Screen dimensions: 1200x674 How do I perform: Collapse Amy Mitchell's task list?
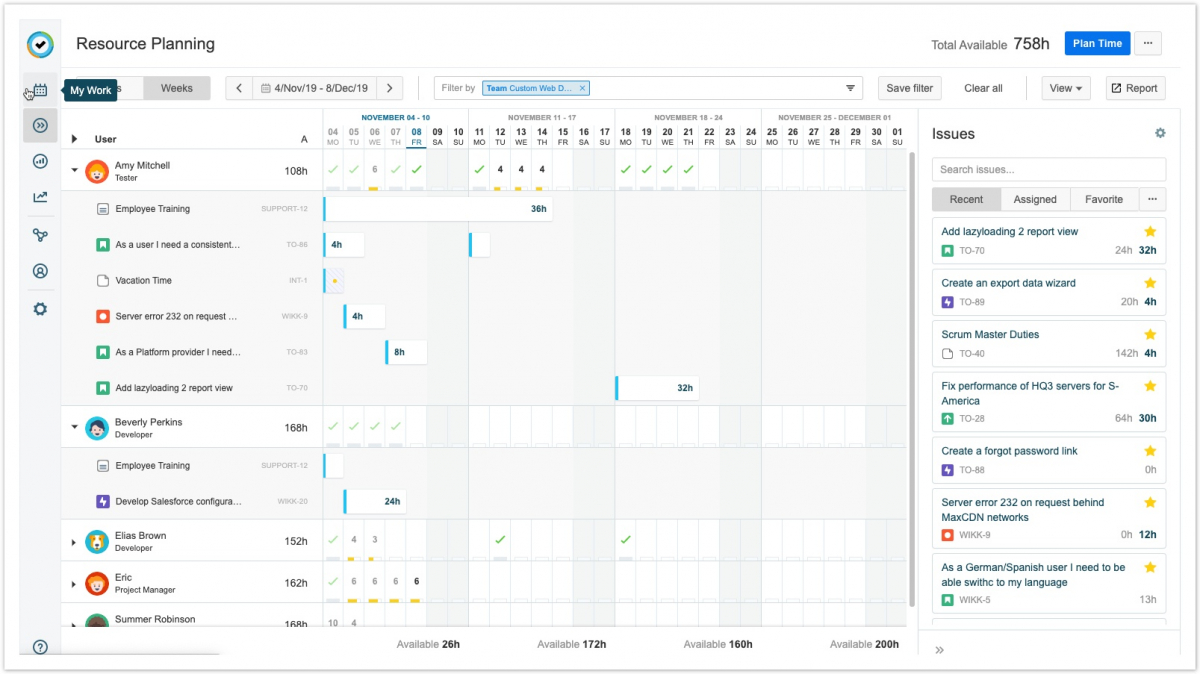click(x=74, y=171)
